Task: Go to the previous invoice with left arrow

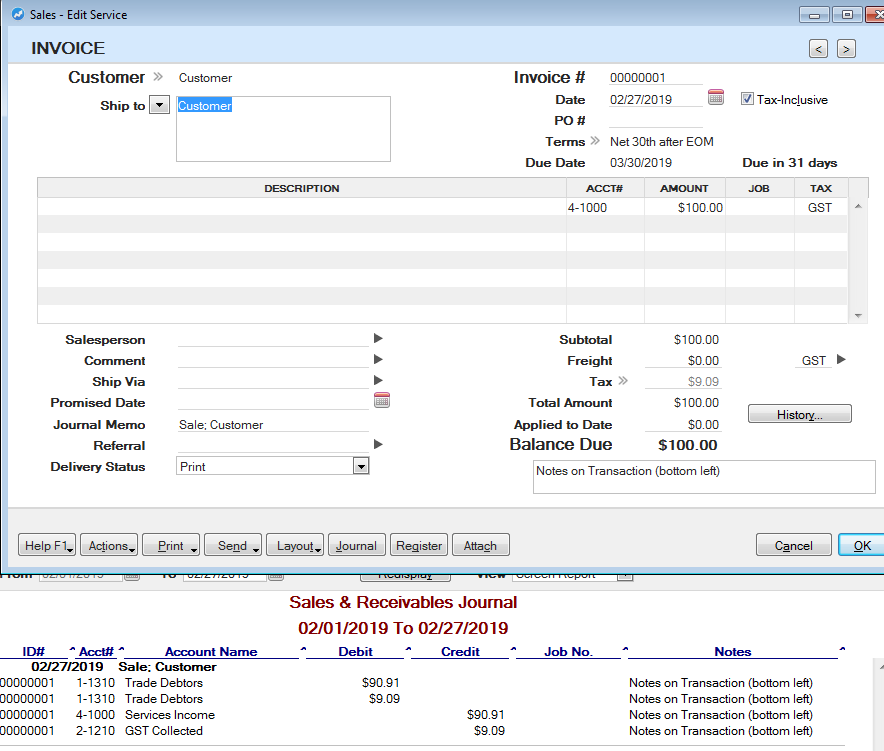Action: (x=819, y=49)
